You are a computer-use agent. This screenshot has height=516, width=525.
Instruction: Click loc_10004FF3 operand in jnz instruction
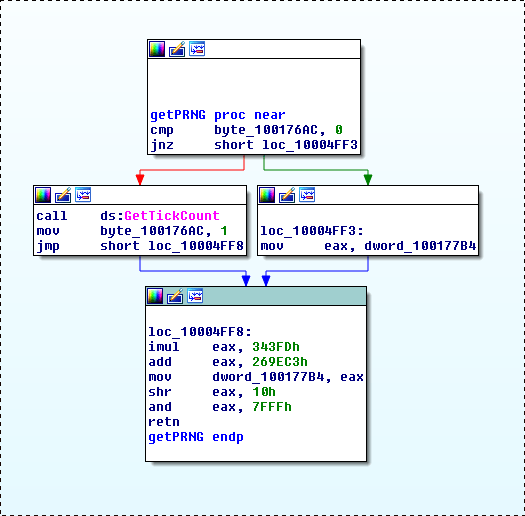click(x=310, y=145)
